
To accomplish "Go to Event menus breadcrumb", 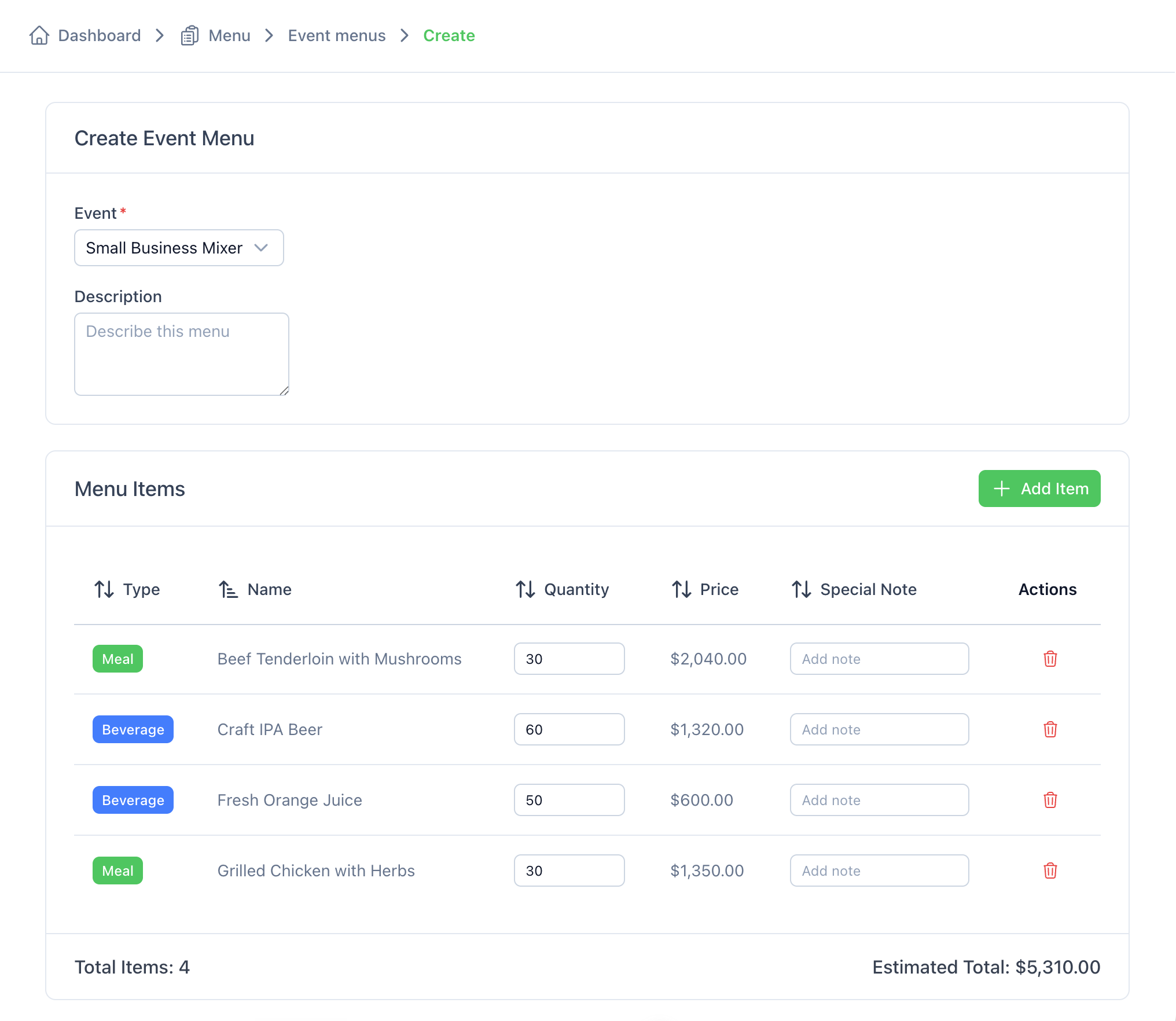I will click(337, 35).
